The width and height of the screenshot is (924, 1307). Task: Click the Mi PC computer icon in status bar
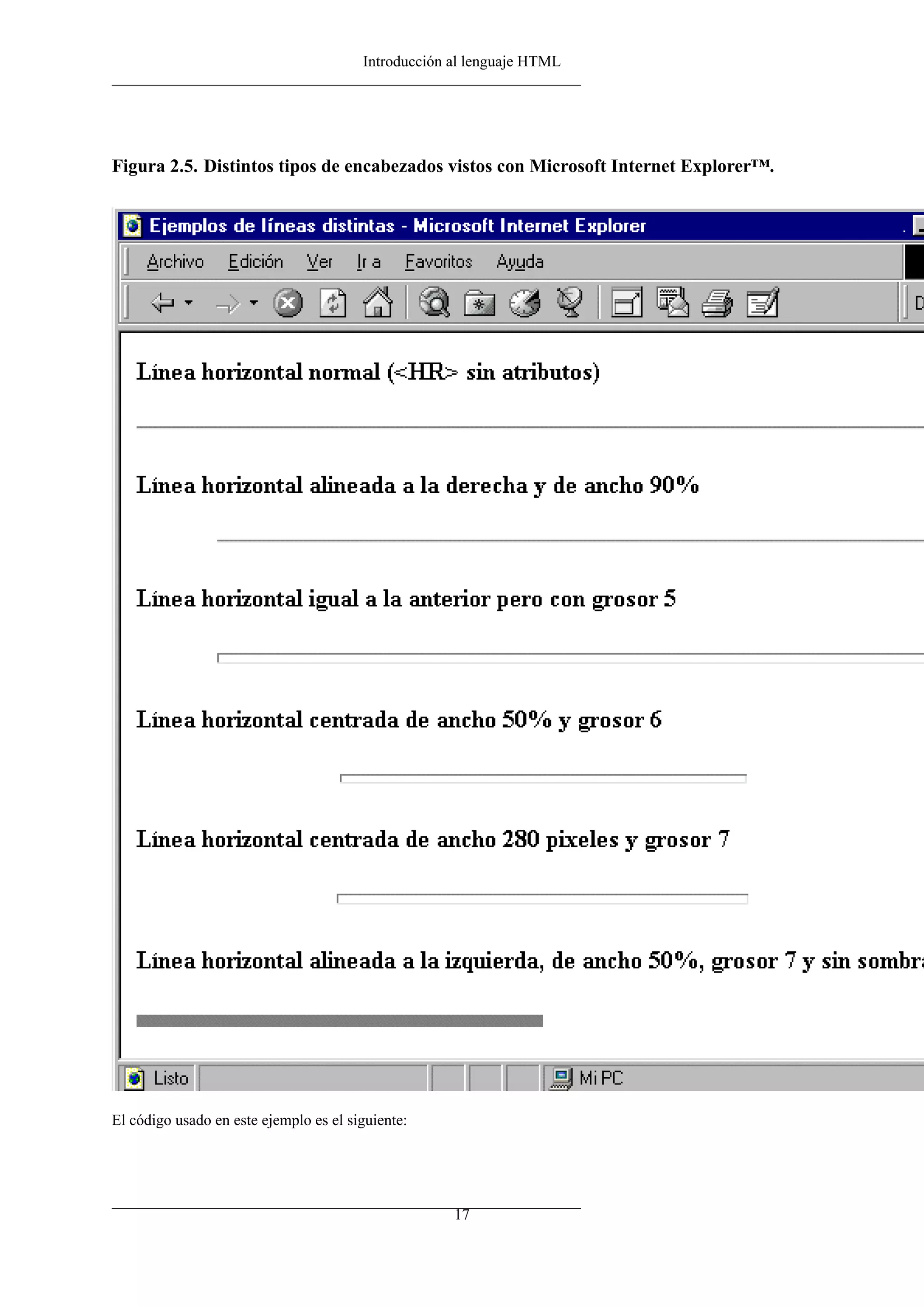(x=560, y=1078)
